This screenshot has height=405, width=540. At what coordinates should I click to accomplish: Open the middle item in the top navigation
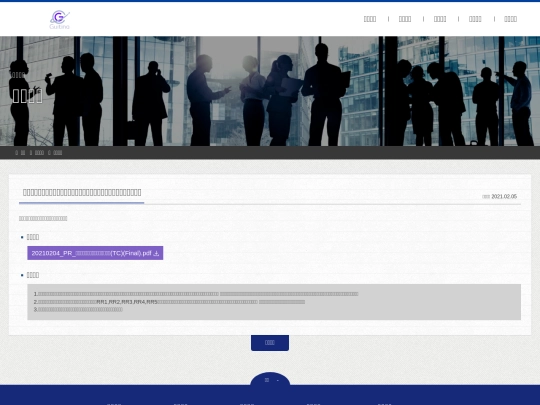(x=440, y=19)
